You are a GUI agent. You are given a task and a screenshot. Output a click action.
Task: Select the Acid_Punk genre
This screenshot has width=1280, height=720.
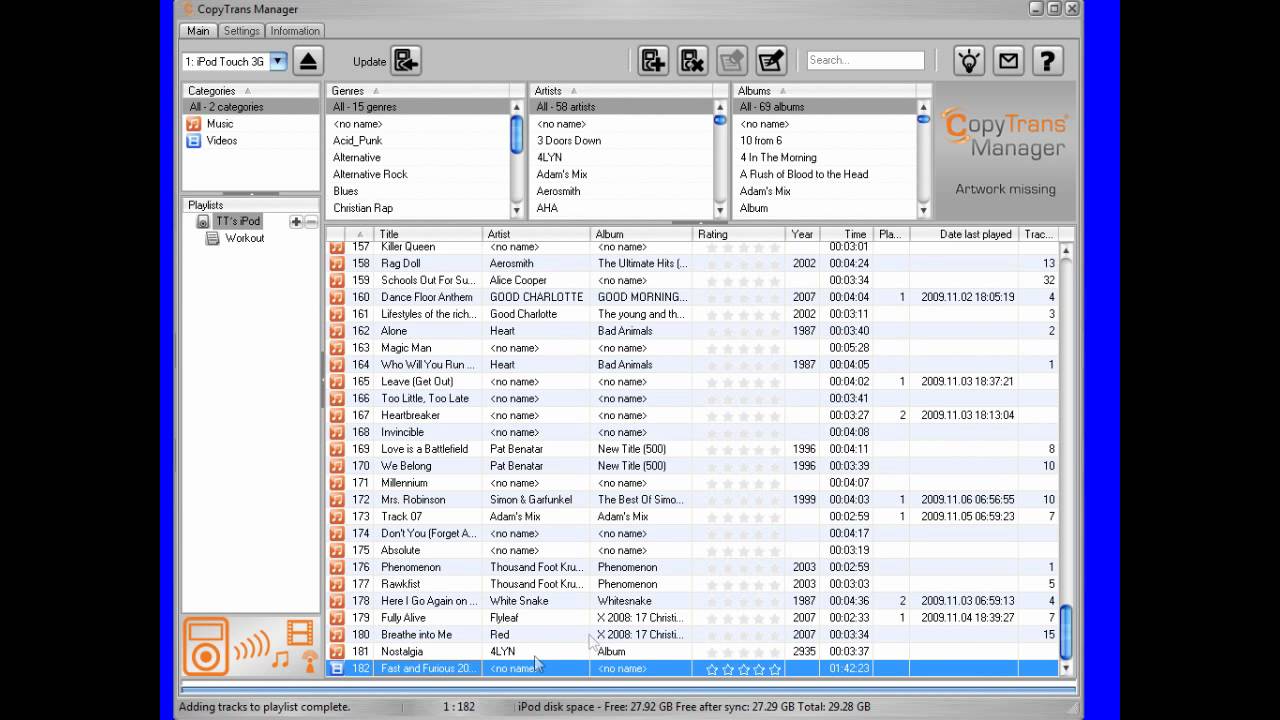coord(358,141)
